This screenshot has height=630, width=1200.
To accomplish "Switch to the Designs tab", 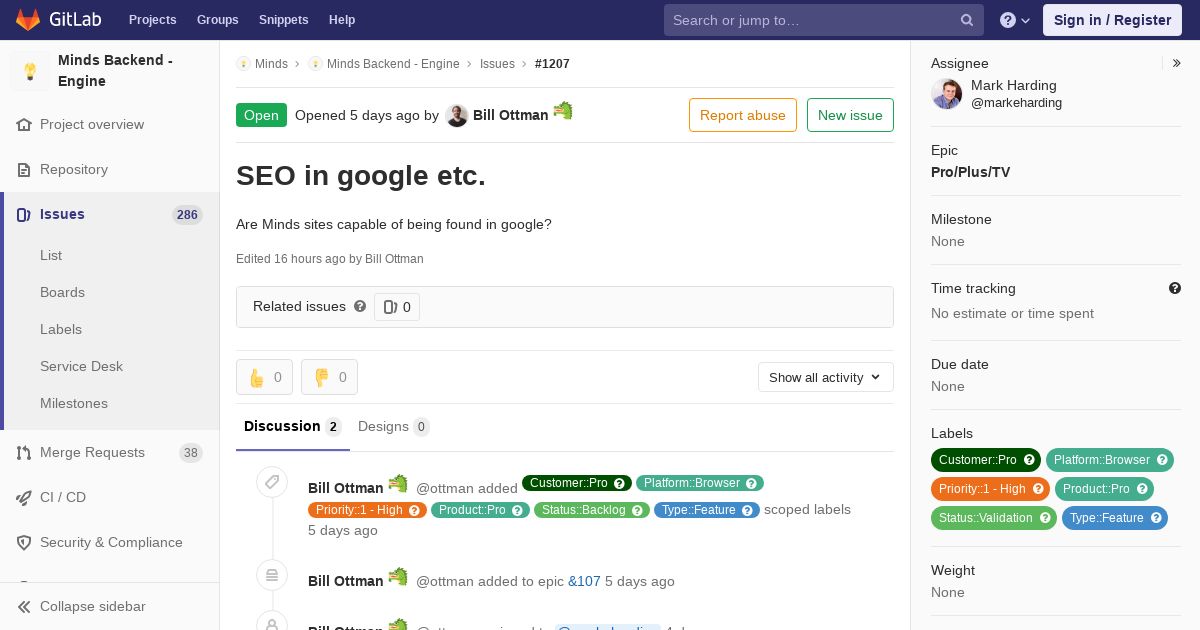I will (x=393, y=427).
